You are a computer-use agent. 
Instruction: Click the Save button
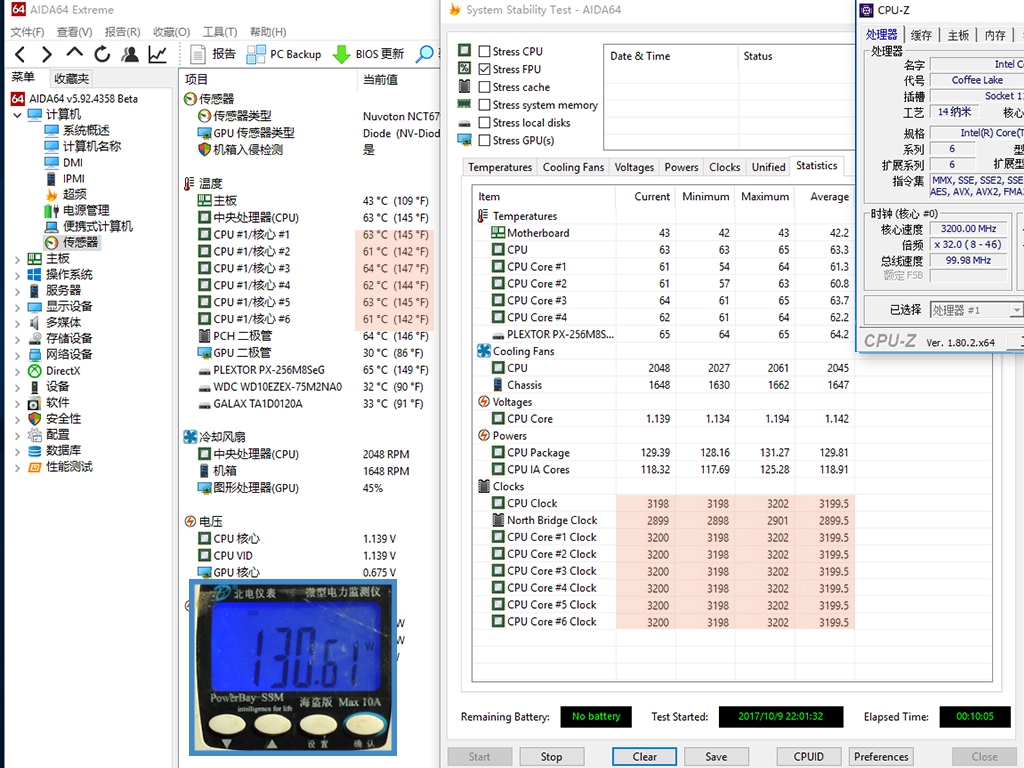pyautogui.click(x=716, y=756)
